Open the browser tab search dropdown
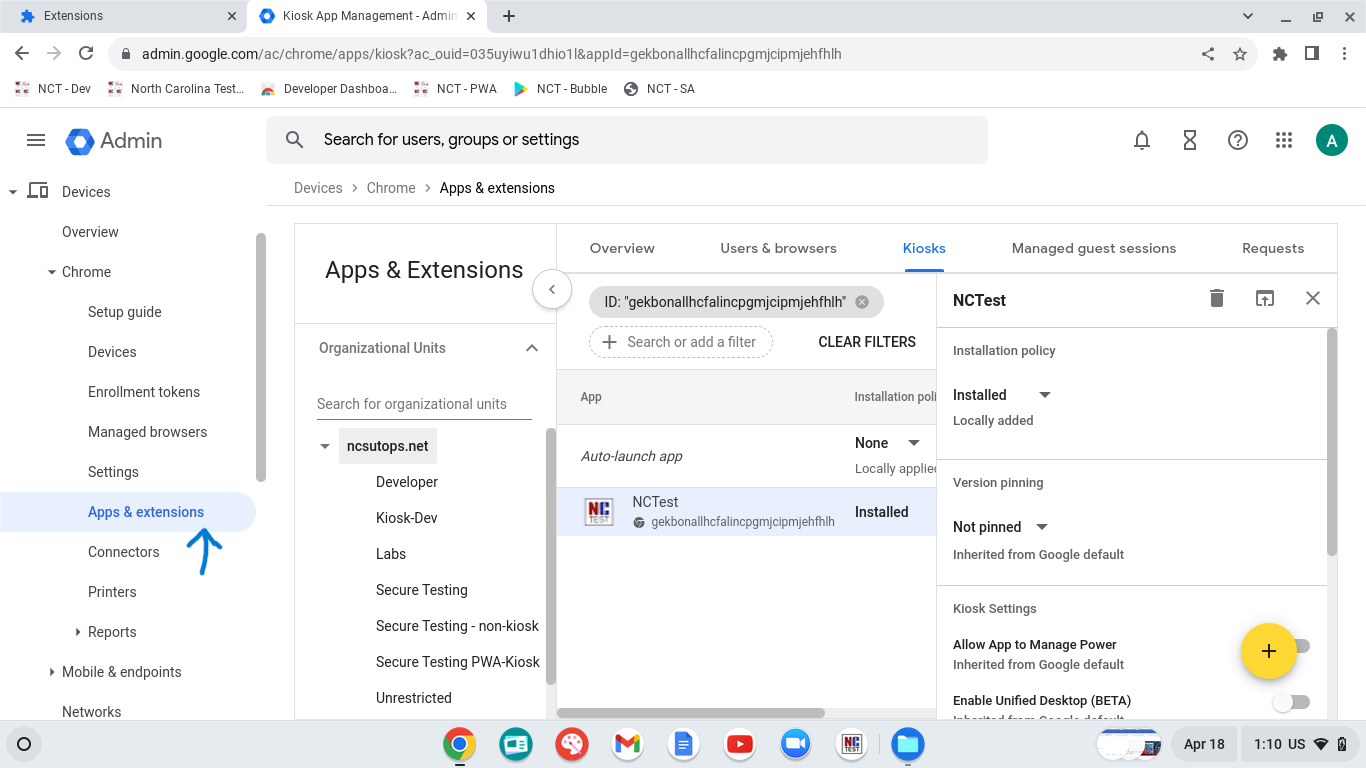This screenshot has width=1366, height=768. click(x=1248, y=16)
